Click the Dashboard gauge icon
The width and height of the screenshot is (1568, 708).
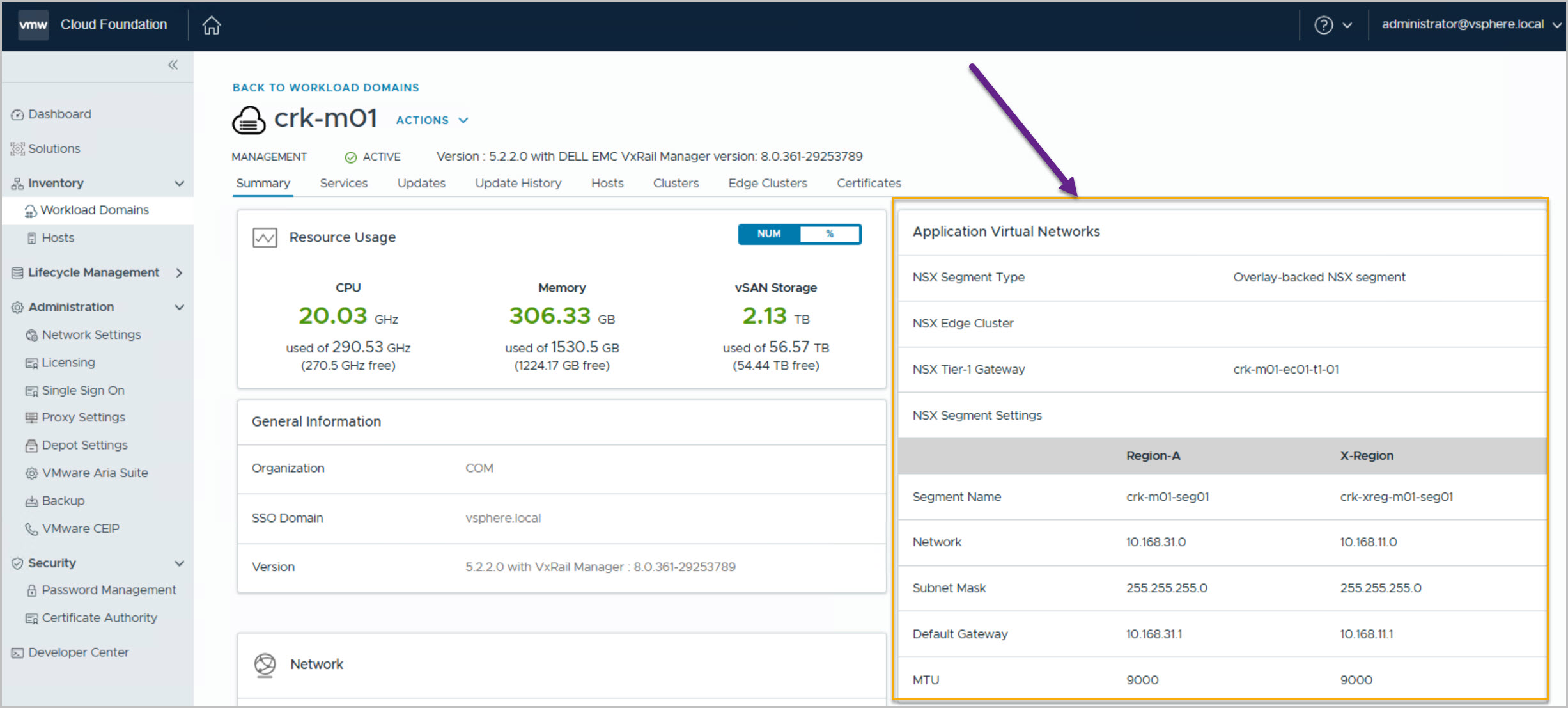17,115
